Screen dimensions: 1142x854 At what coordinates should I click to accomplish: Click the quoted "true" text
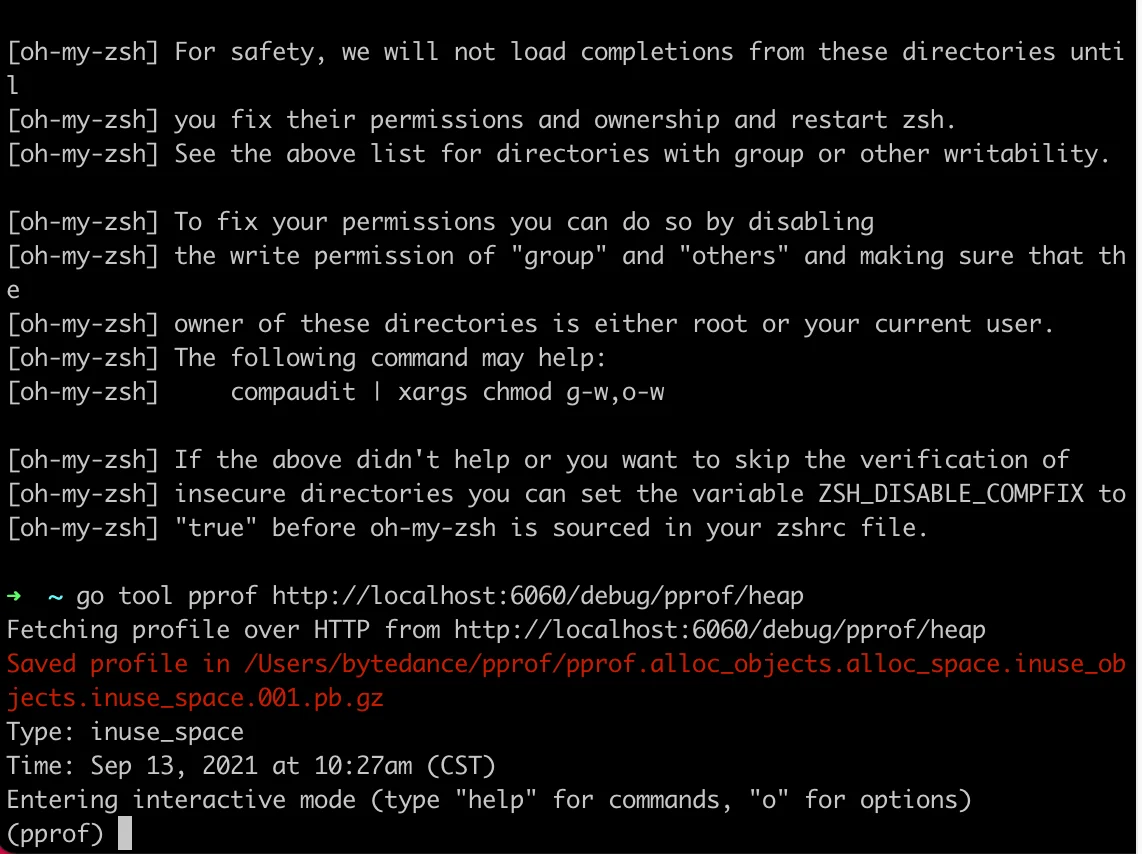[216, 528]
